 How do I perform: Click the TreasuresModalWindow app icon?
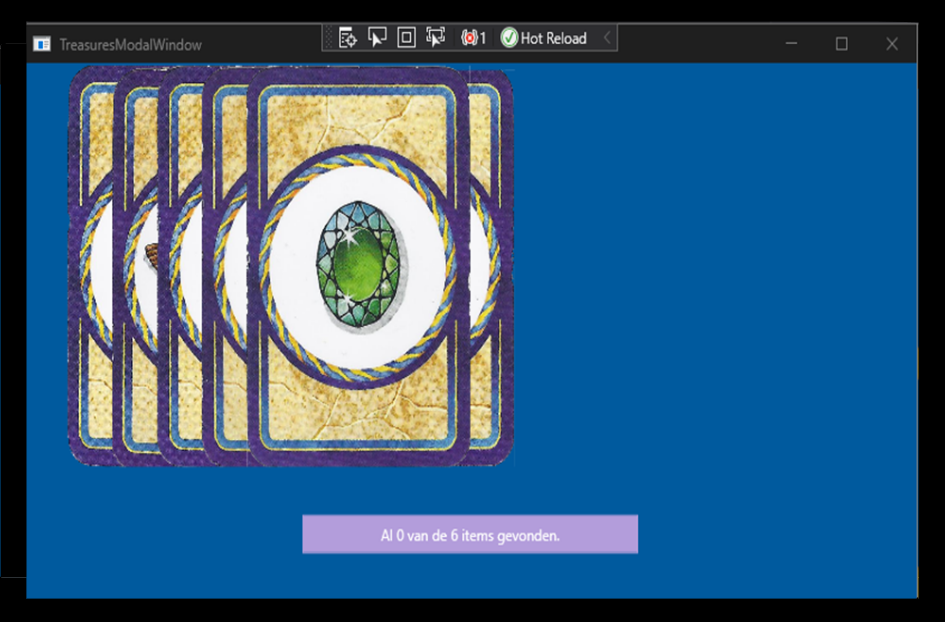pos(42,44)
